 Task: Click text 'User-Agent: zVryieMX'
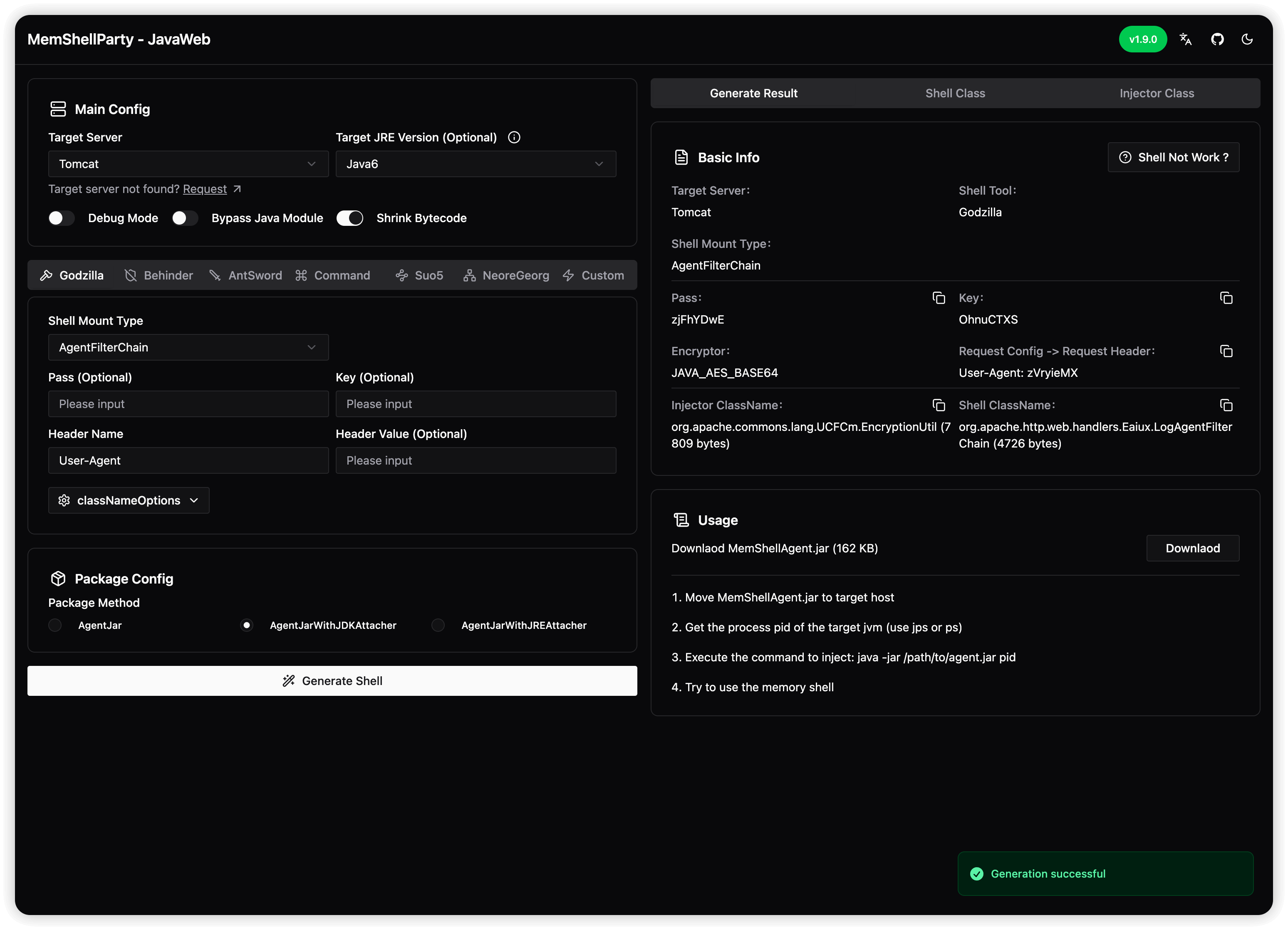pos(1018,373)
